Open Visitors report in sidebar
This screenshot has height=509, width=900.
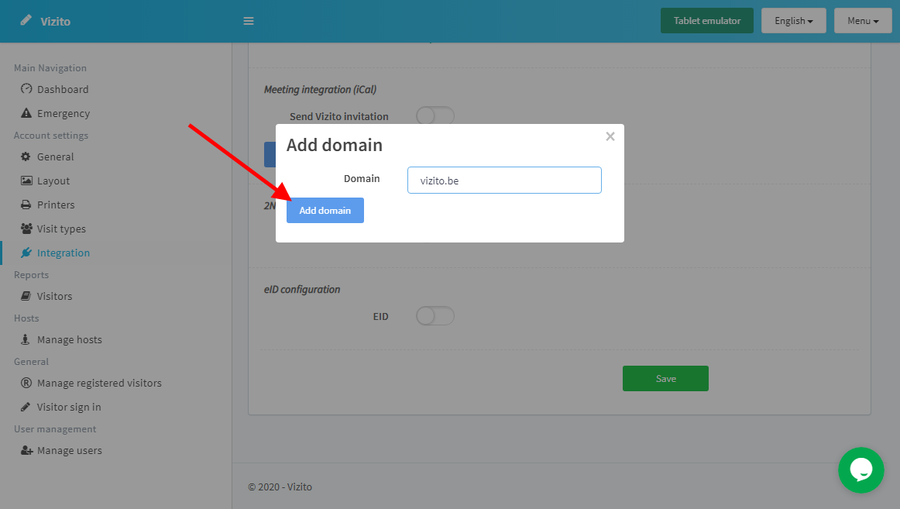(x=54, y=296)
